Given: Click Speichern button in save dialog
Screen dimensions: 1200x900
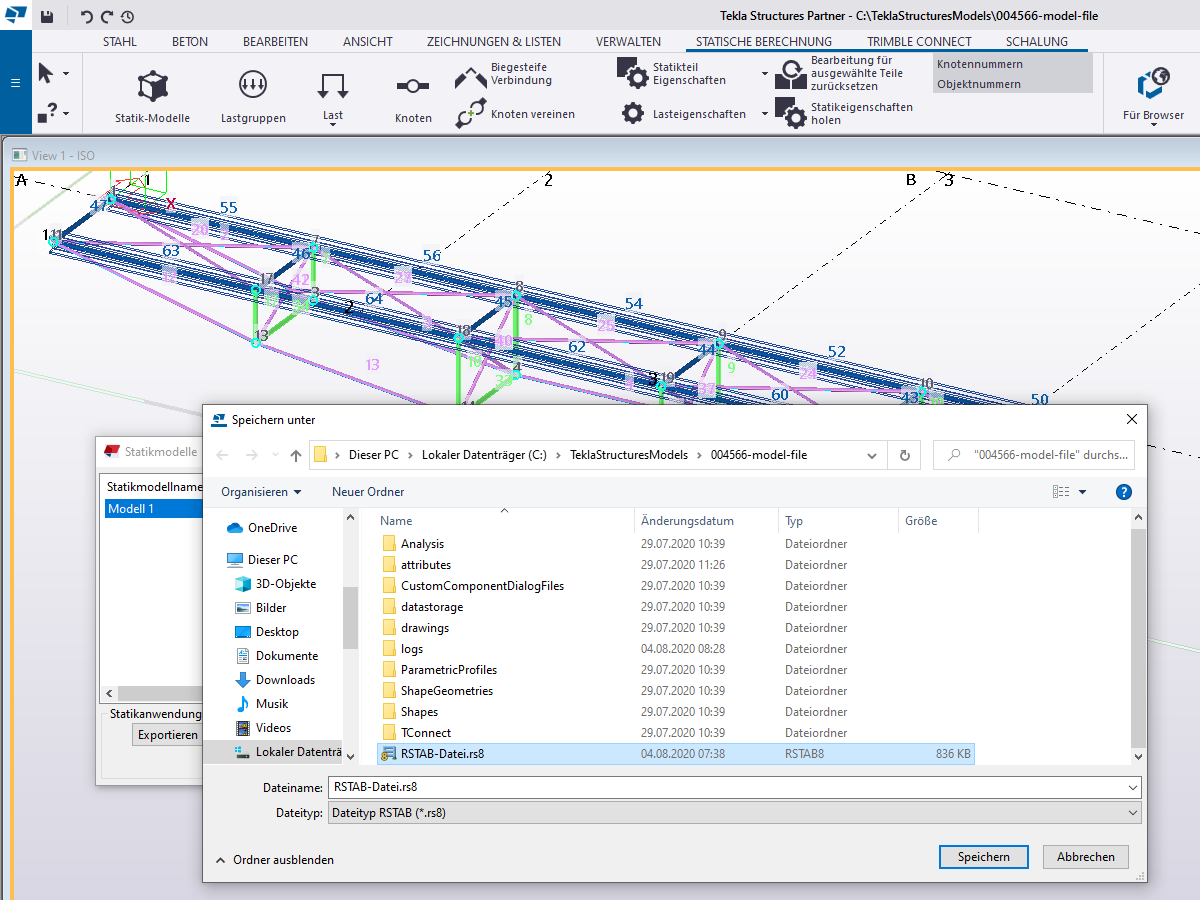Looking at the screenshot, I should click(x=983, y=857).
